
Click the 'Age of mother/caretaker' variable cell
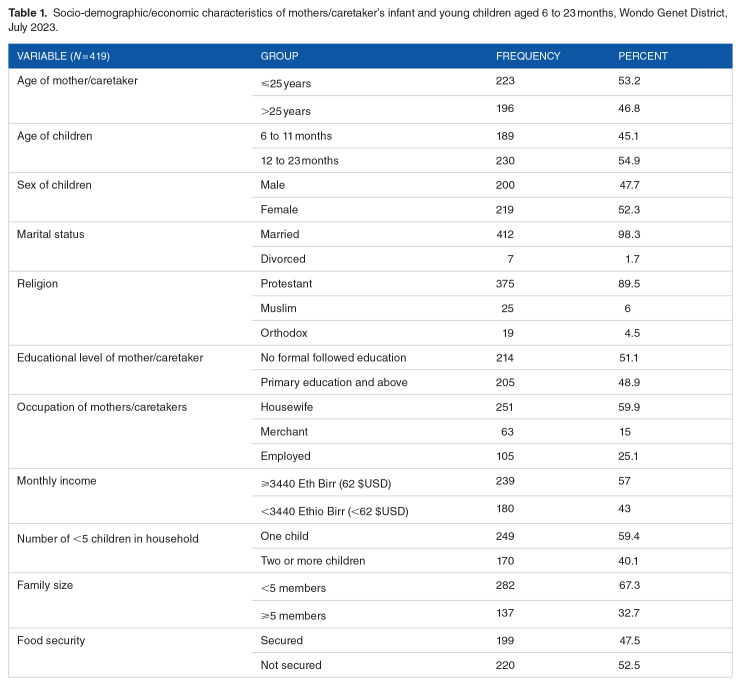(x=77, y=81)
